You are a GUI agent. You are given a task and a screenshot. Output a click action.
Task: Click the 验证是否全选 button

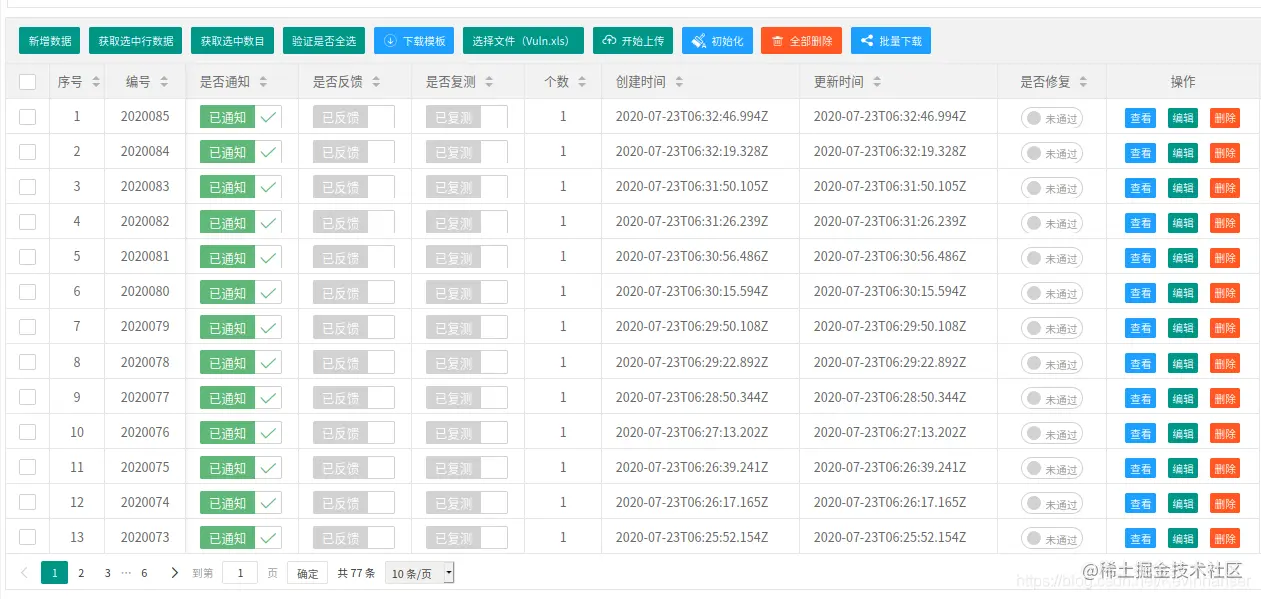tap(324, 41)
